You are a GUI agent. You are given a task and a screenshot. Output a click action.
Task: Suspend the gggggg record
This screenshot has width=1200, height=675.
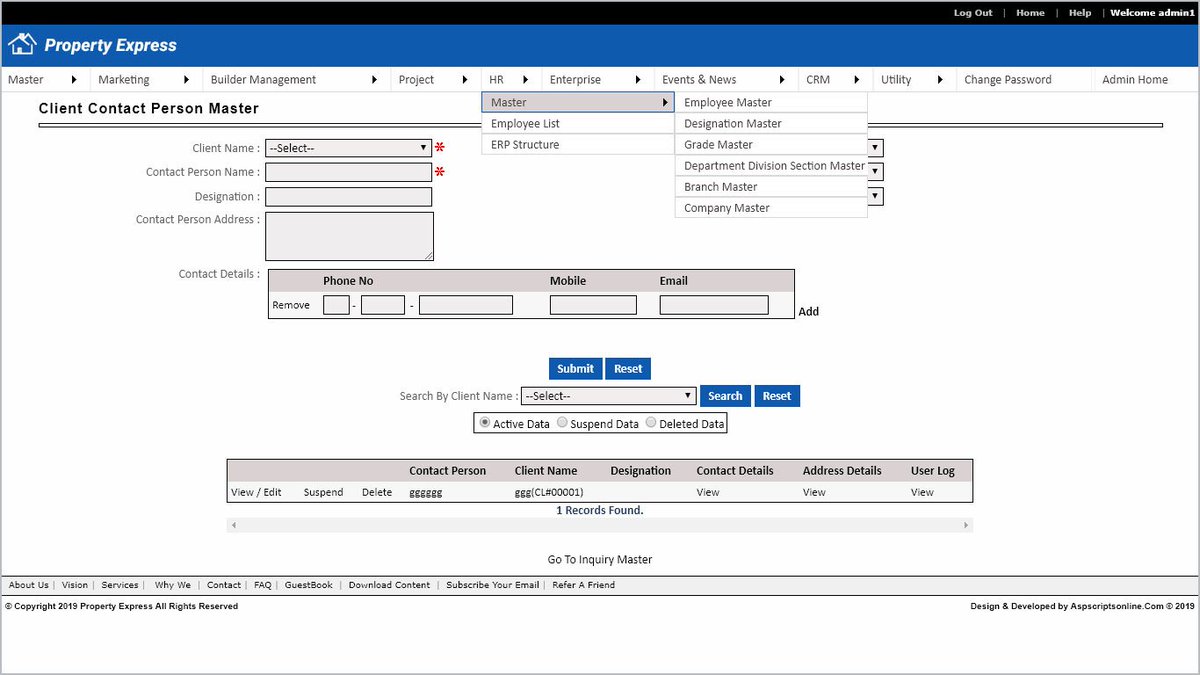pyautogui.click(x=323, y=492)
